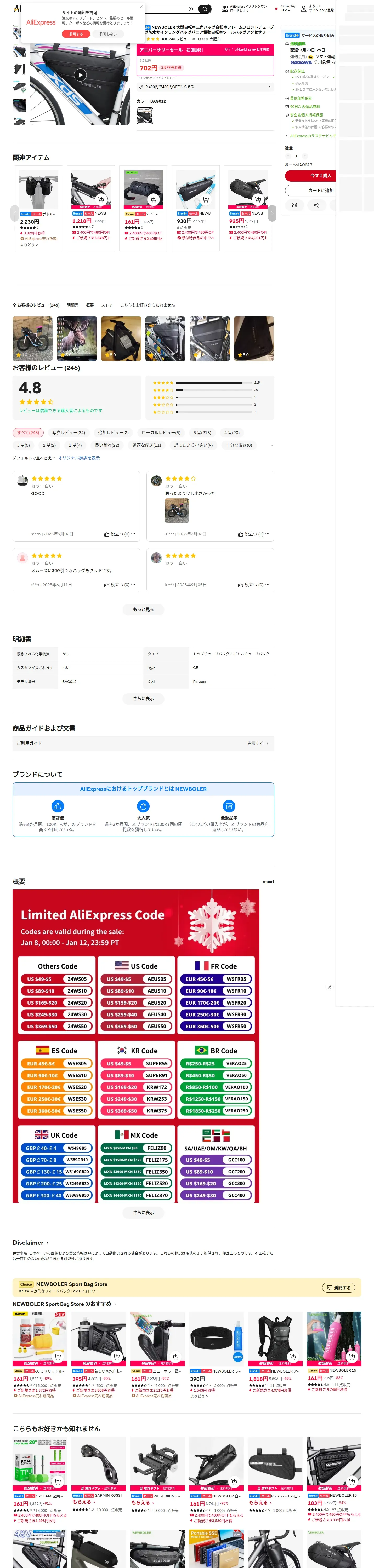The width and height of the screenshot is (374, 1568).
Task: Select the BAG012 color variant swatch
Action: pyautogui.click(x=144, y=116)
